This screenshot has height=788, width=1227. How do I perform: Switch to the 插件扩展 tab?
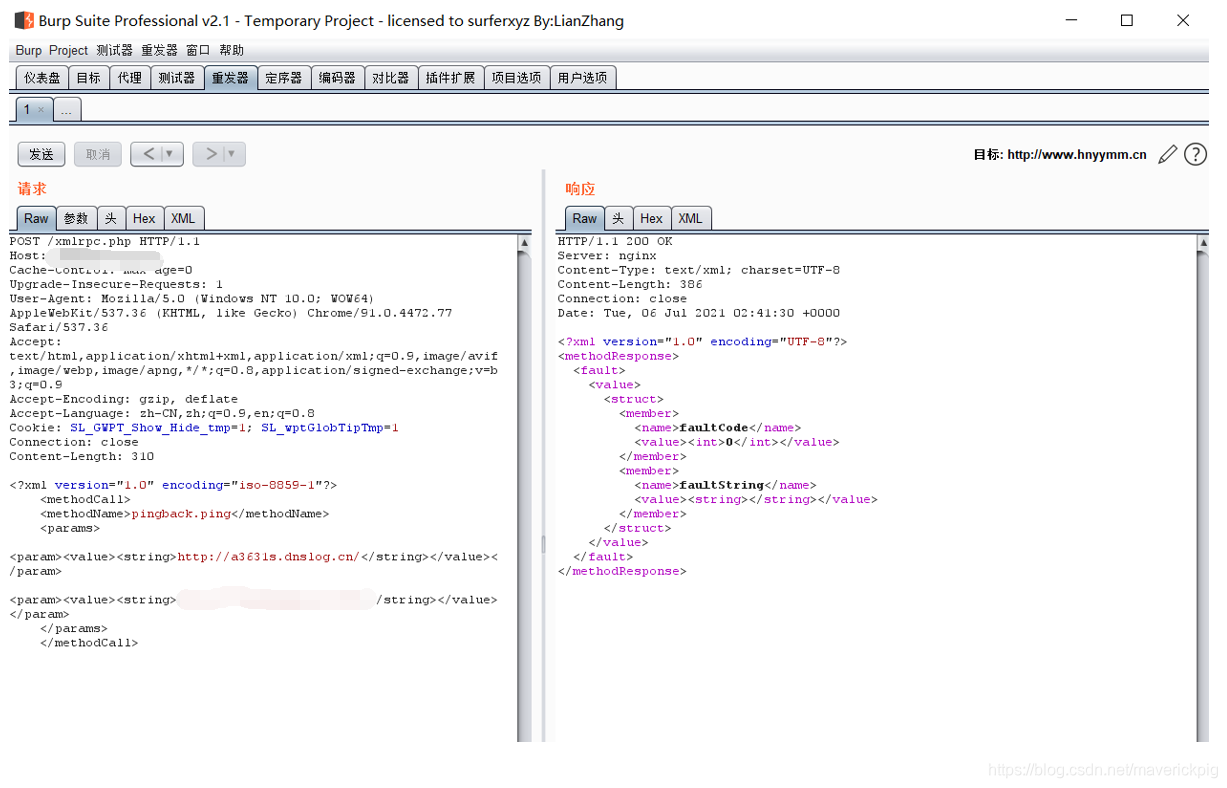[451, 78]
